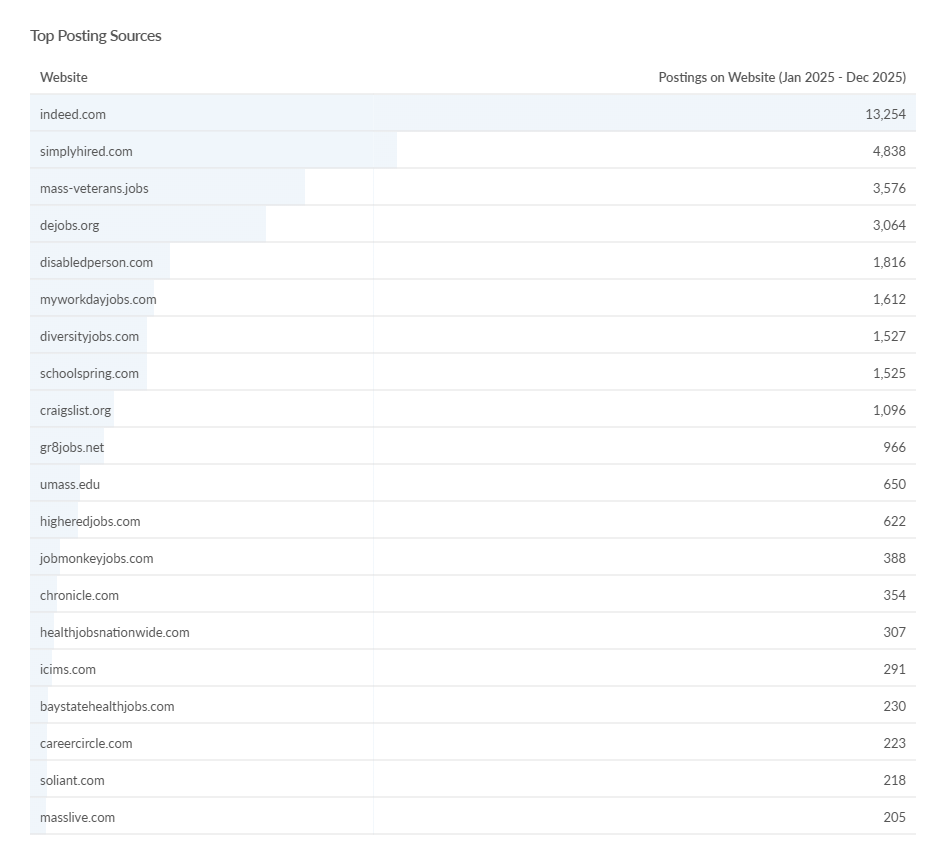Select umass.edu website row
Screen dimensions: 946x865
(x=70, y=484)
